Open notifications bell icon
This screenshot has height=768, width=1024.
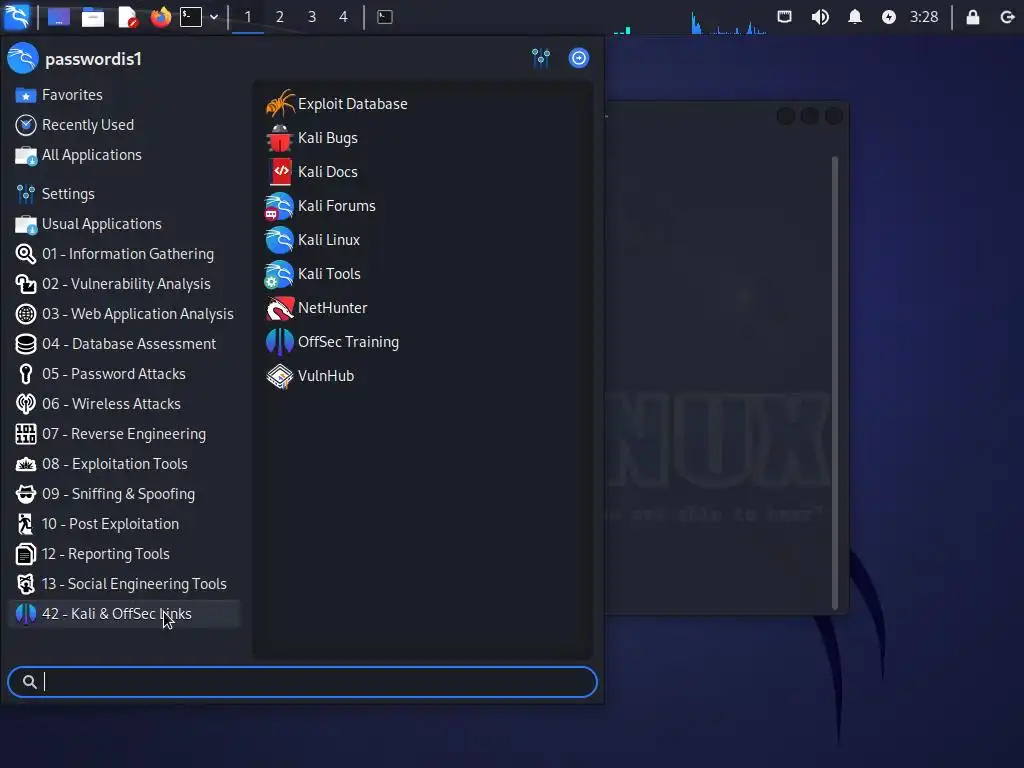click(854, 17)
